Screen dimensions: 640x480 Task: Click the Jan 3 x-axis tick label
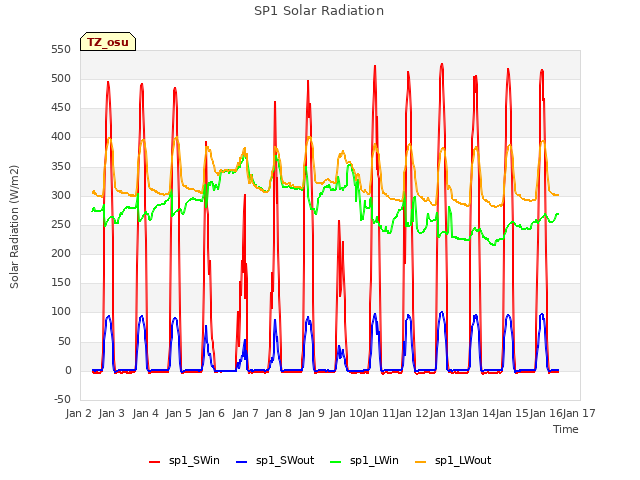point(111,413)
